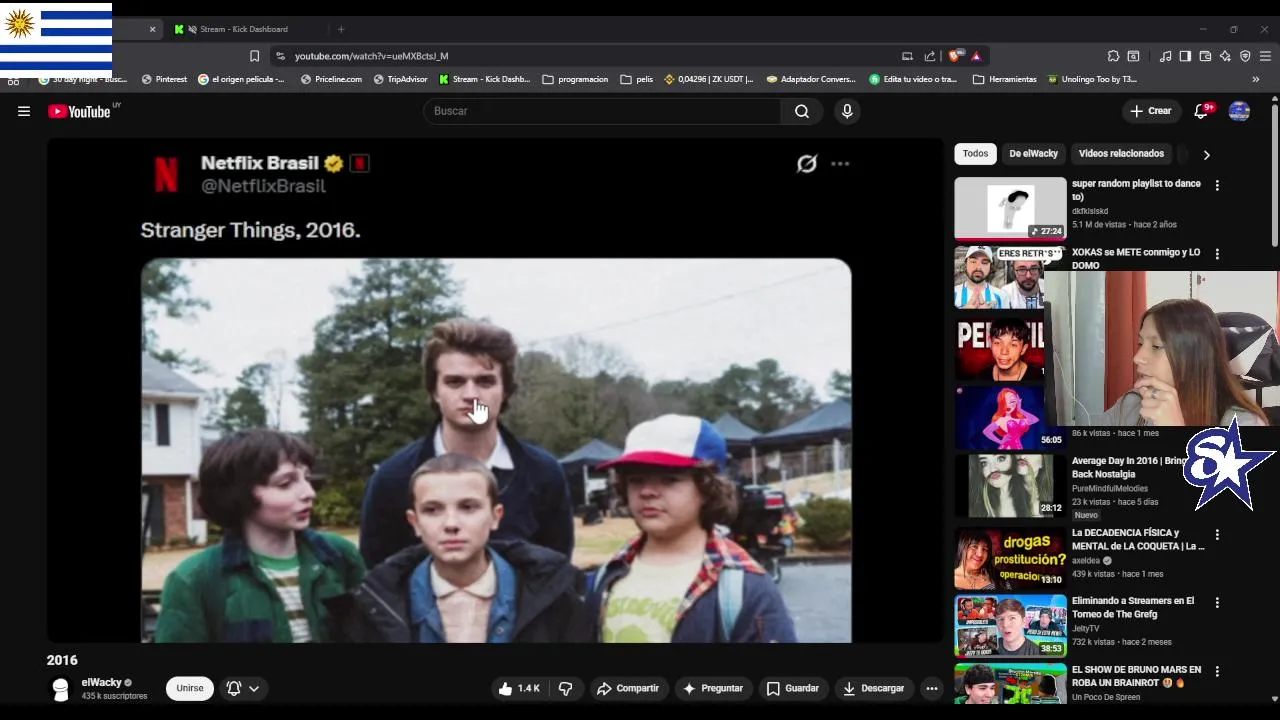Screen dimensions: 1280x720
Task: Start voice search with the microphone icon
Action: [847, 111]
